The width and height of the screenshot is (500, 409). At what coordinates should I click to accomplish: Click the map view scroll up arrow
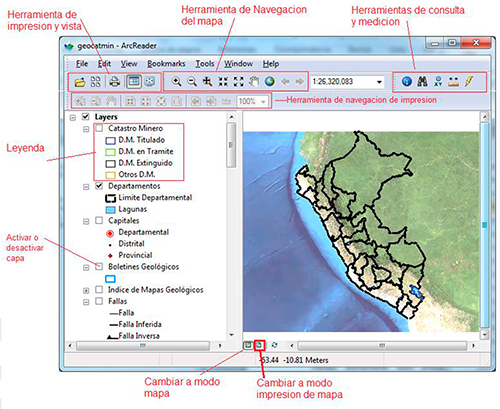pos(485,117)
